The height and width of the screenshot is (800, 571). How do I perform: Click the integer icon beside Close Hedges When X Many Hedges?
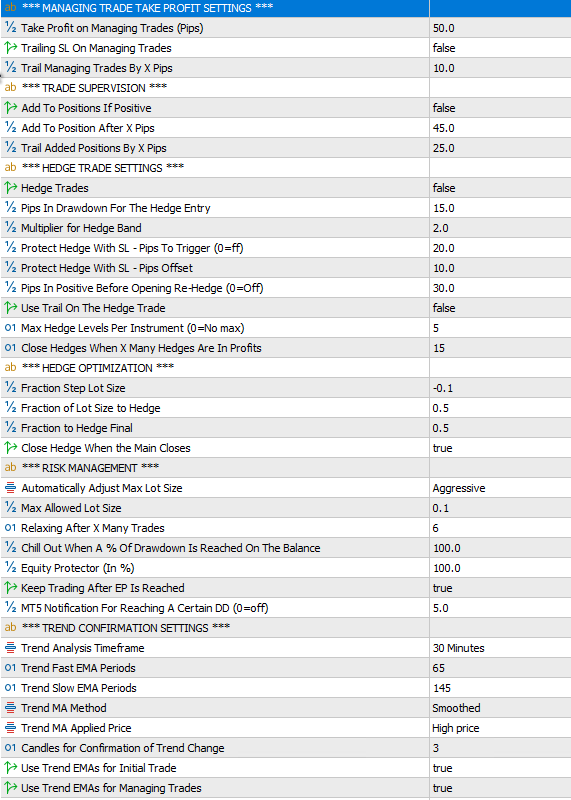[10, 348]
